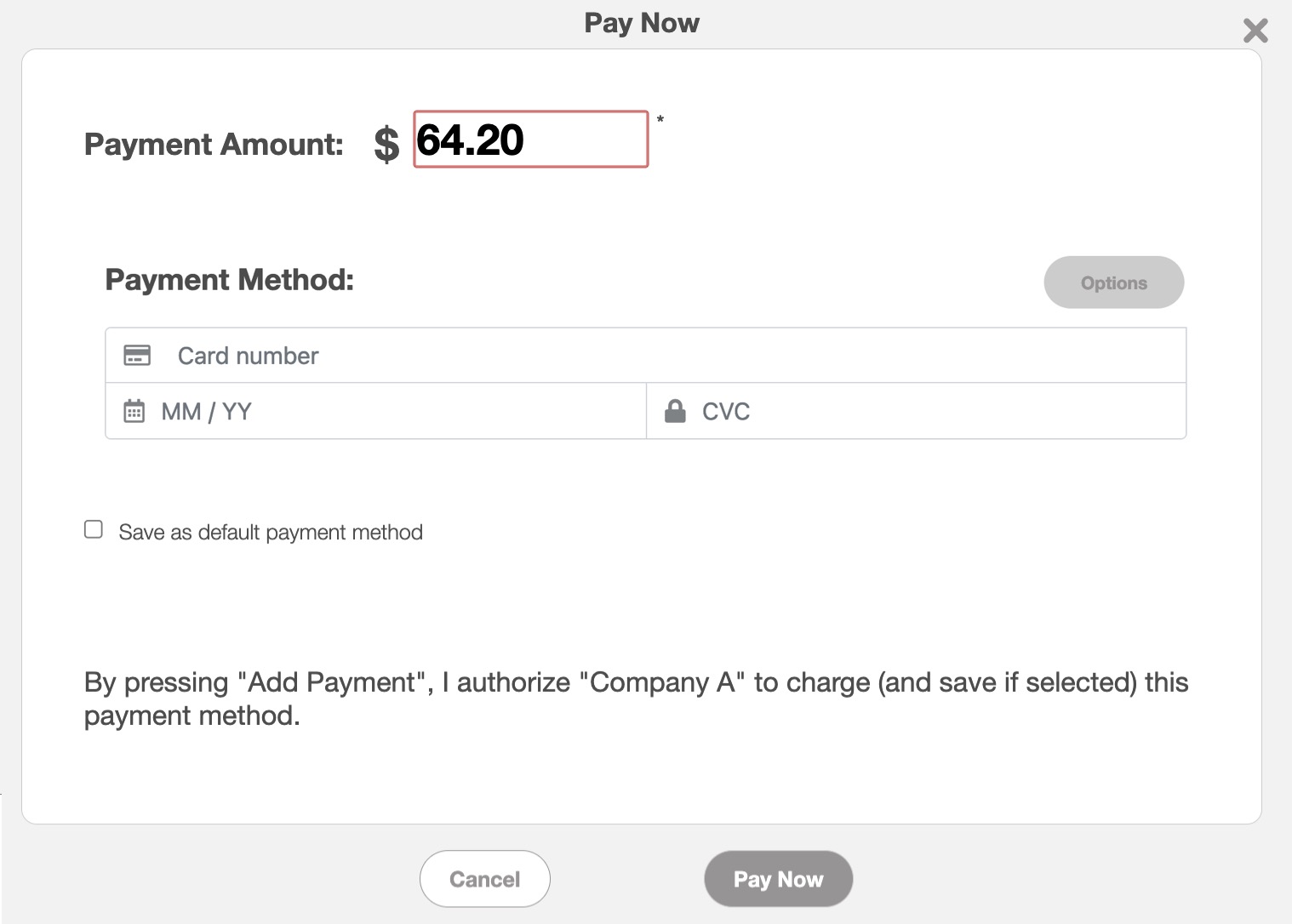
Task: Click the dollar sign symbol
Action: point(386,144)
